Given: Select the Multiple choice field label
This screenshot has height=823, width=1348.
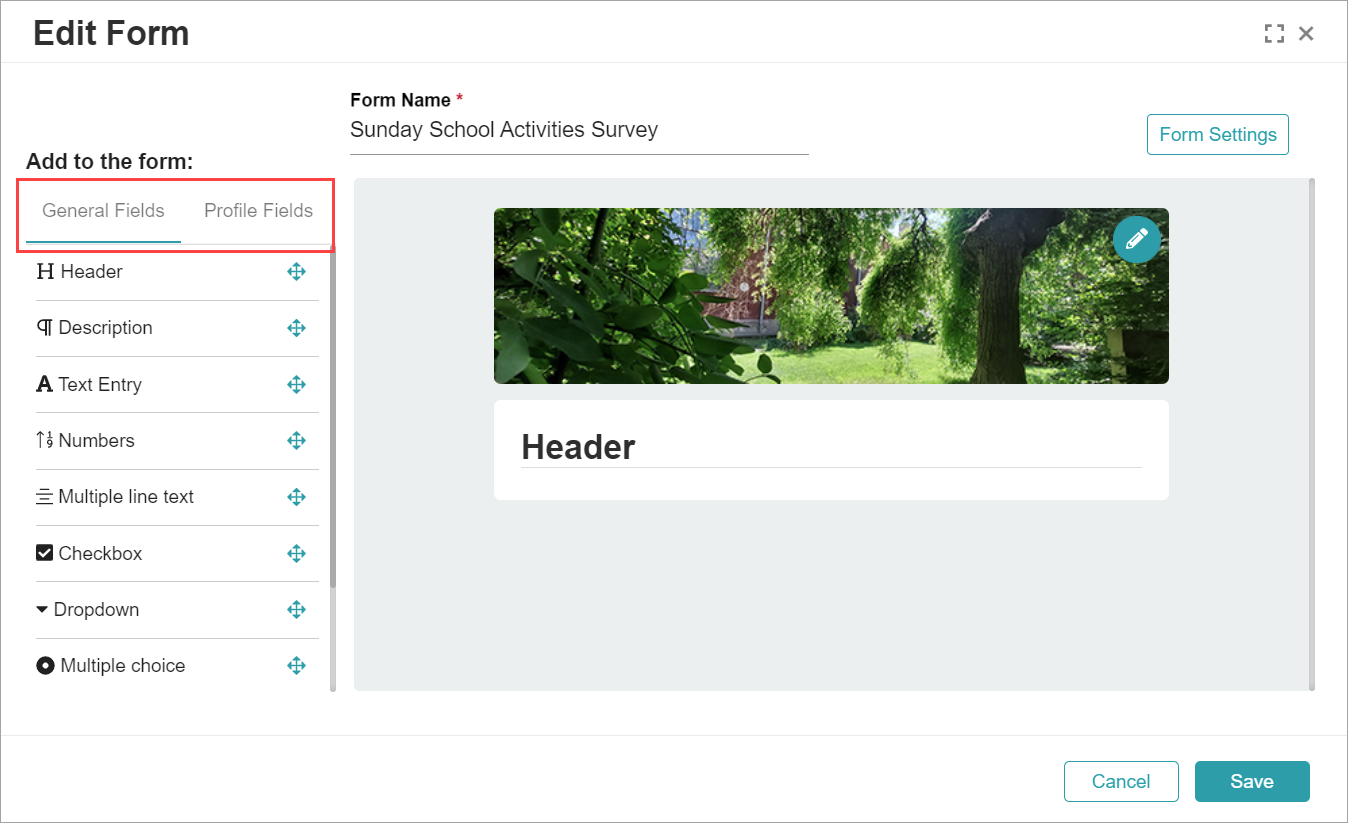Looking at the screenshot, I should coord(123,665).
